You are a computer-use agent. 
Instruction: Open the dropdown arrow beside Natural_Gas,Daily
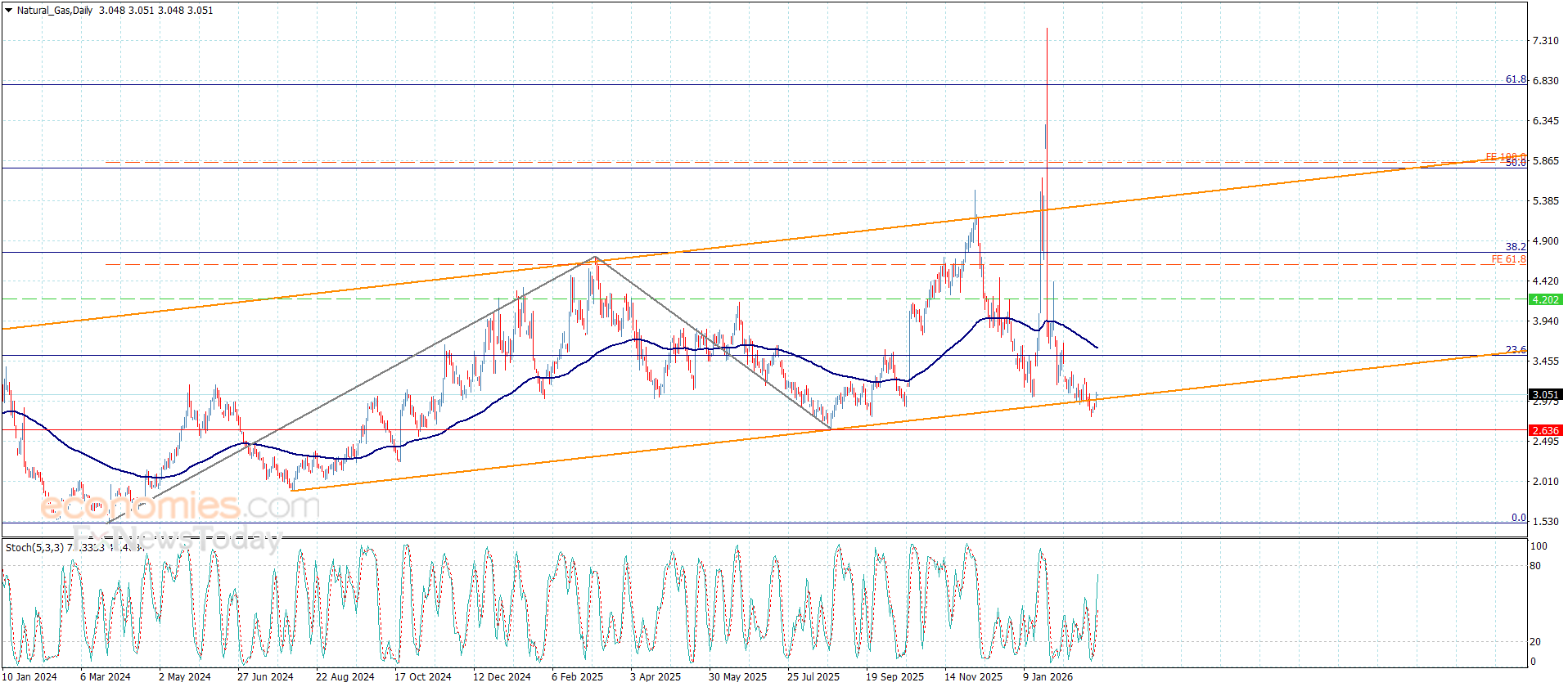pyautogui.click(x=9, y=11)
